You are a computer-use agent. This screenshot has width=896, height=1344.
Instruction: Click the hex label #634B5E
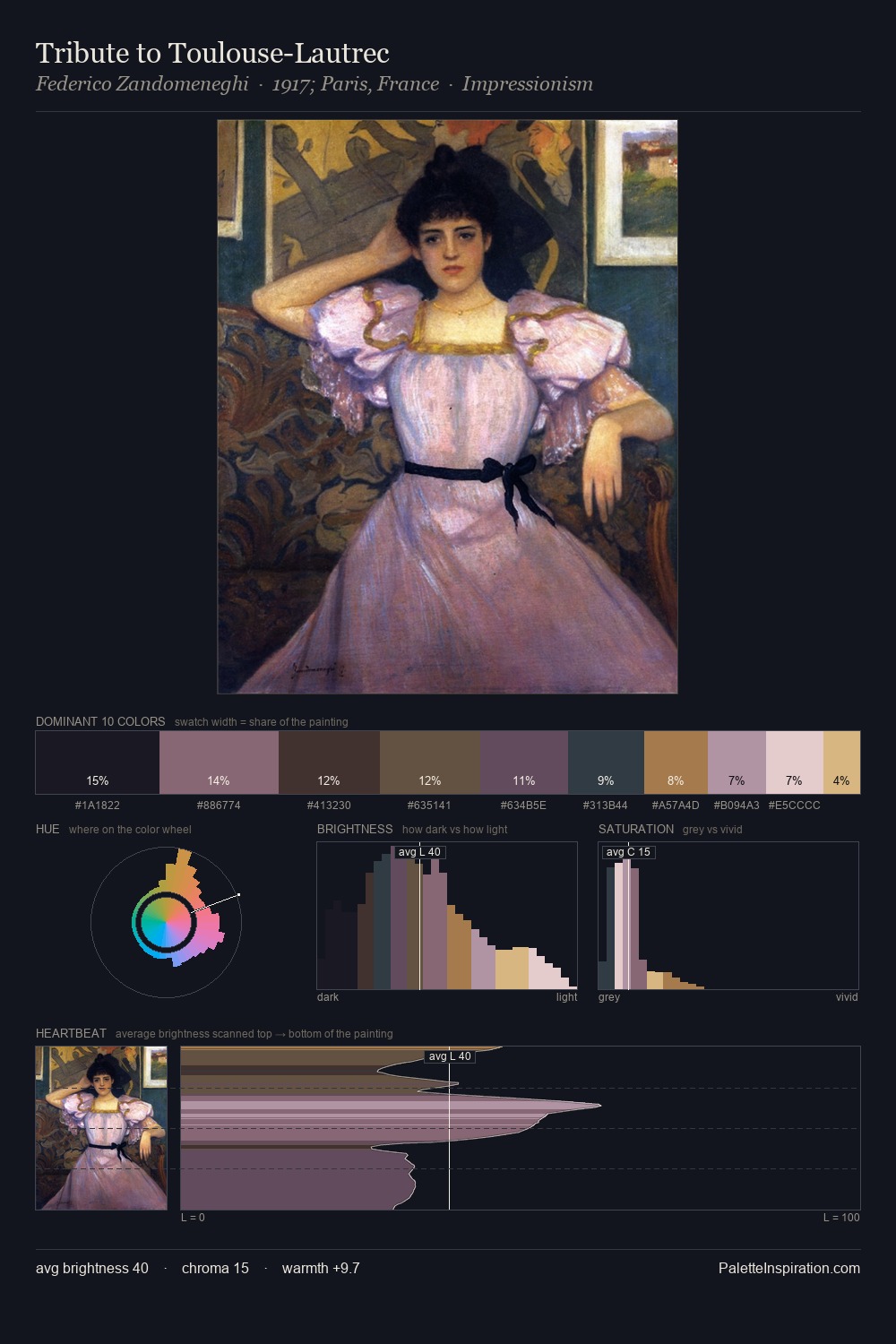coord(523,806)
